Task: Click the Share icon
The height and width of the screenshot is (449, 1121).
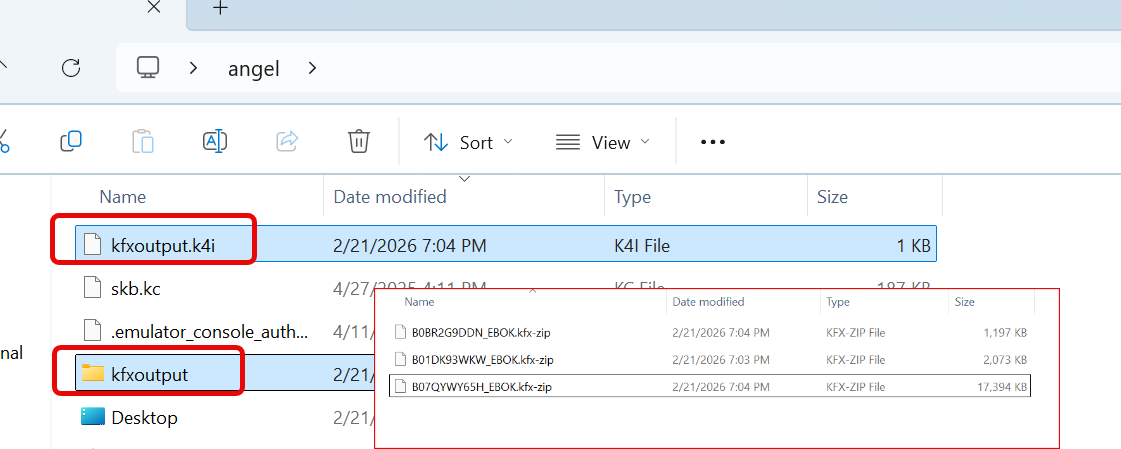Action: 287,142
